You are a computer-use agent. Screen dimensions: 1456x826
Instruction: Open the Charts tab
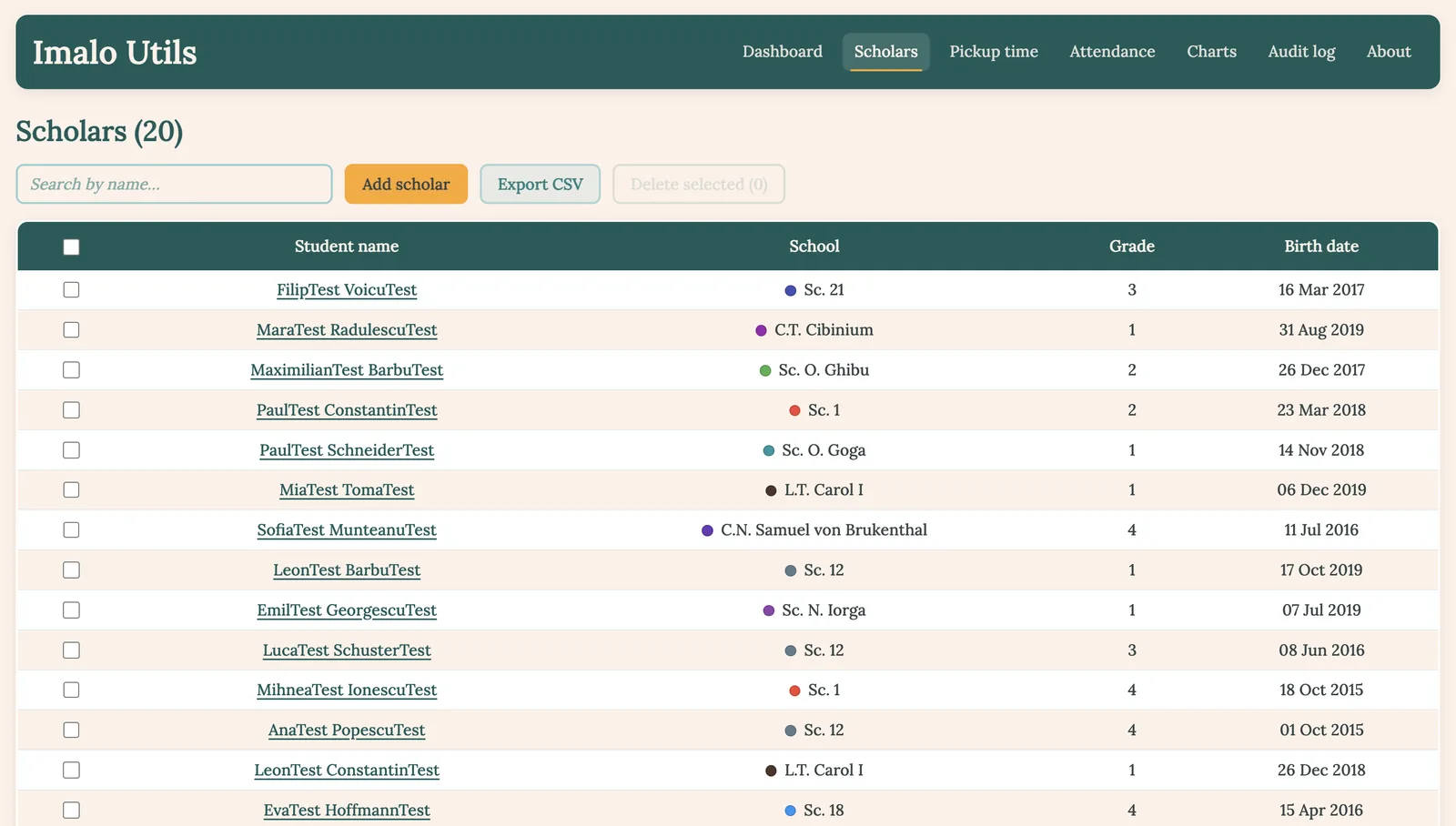point(1211,52)
